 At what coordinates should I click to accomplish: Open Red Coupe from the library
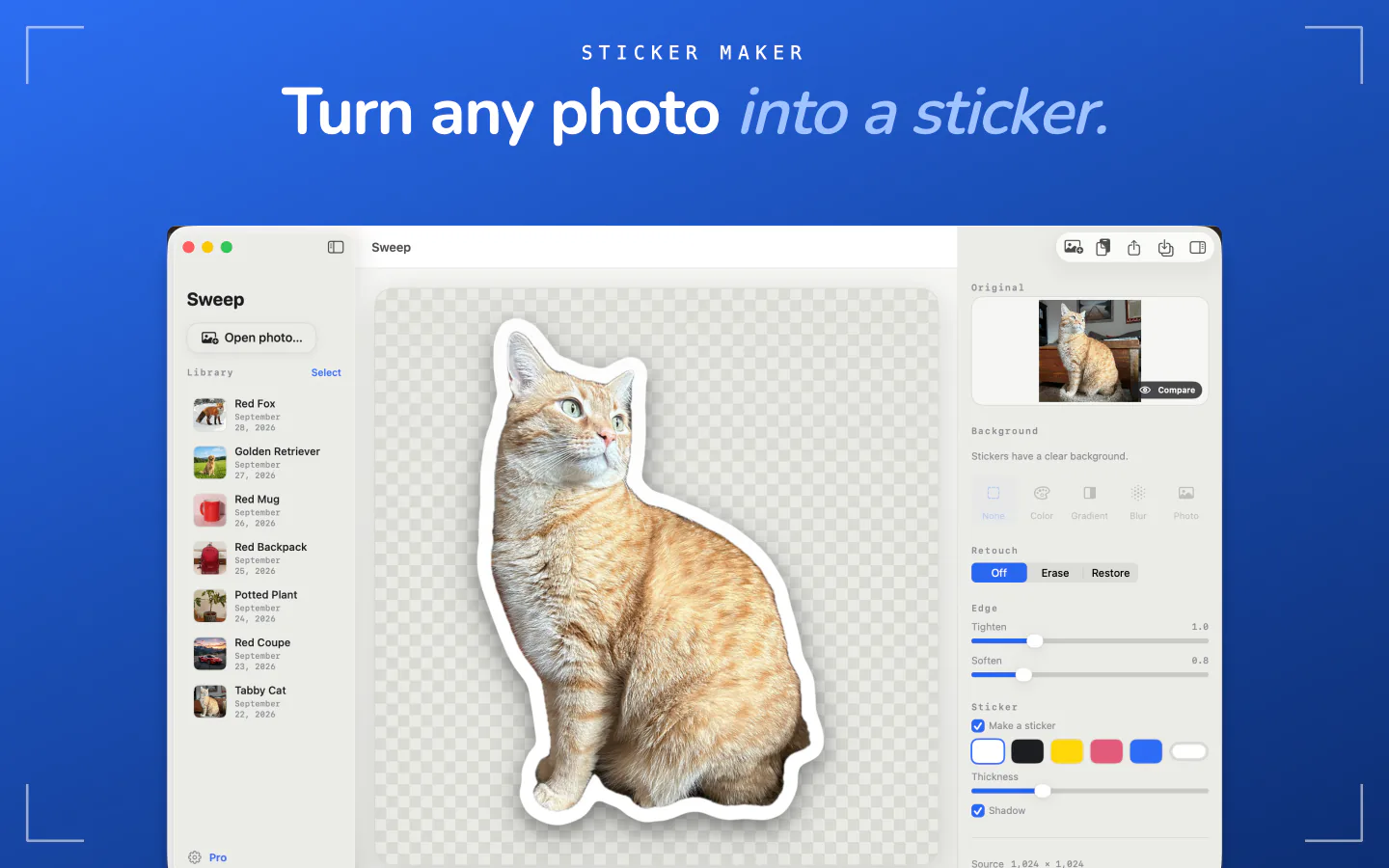pos(264,654)
